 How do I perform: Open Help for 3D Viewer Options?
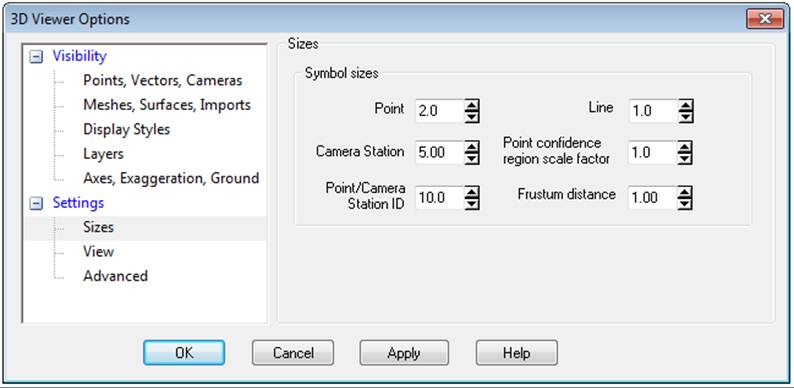pos(517,353)
